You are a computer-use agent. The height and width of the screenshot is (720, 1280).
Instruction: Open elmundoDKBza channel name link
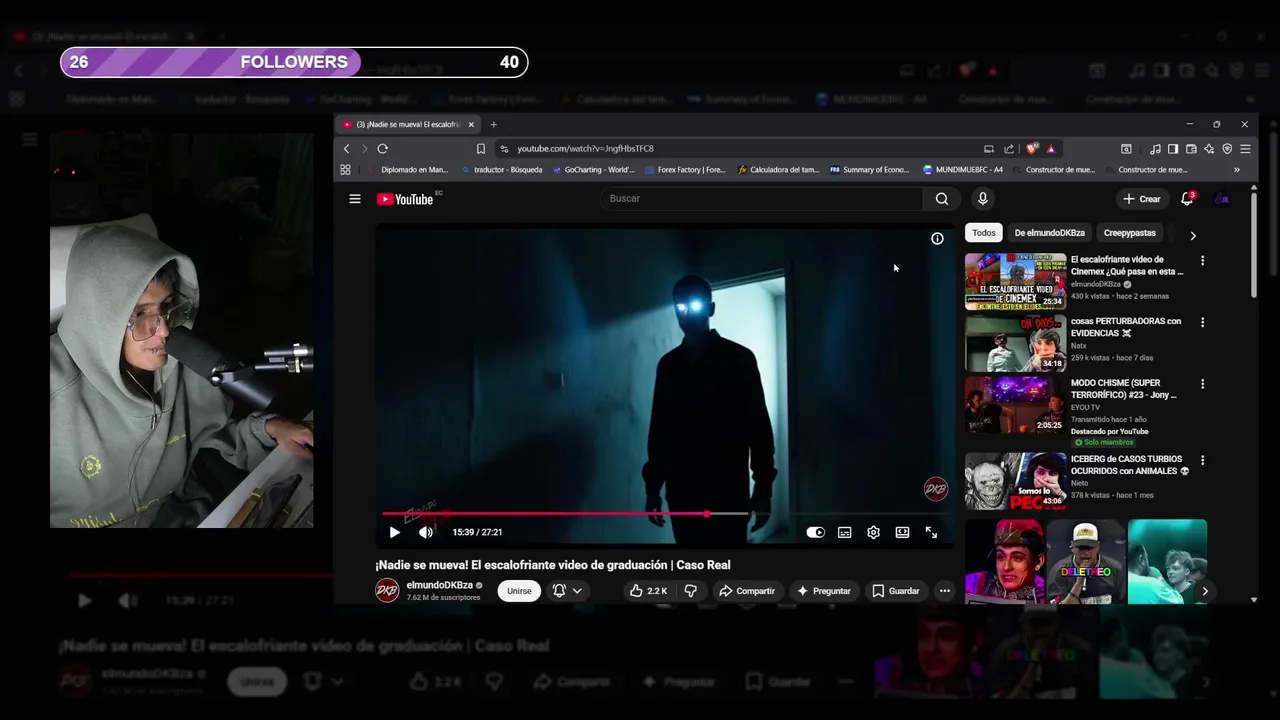439,585
